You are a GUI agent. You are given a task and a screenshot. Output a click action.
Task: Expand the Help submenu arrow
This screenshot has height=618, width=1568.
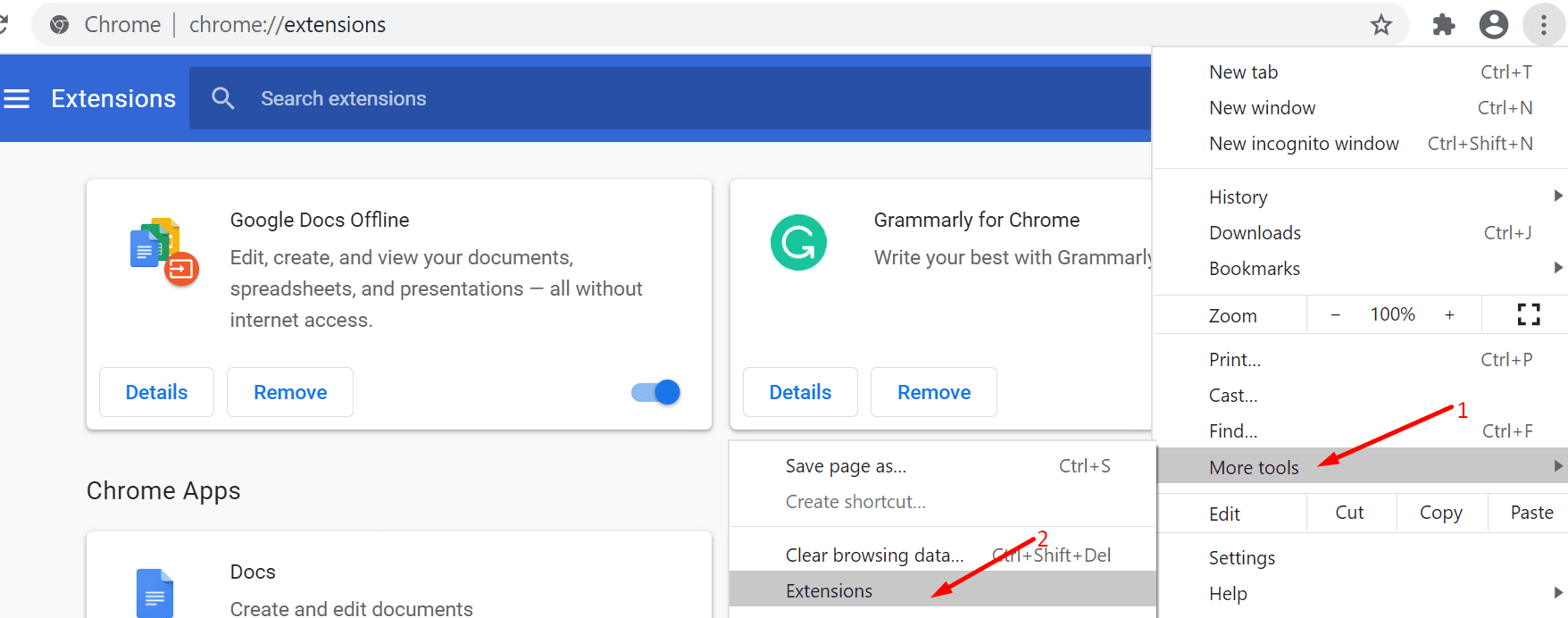pos(1557,592)
